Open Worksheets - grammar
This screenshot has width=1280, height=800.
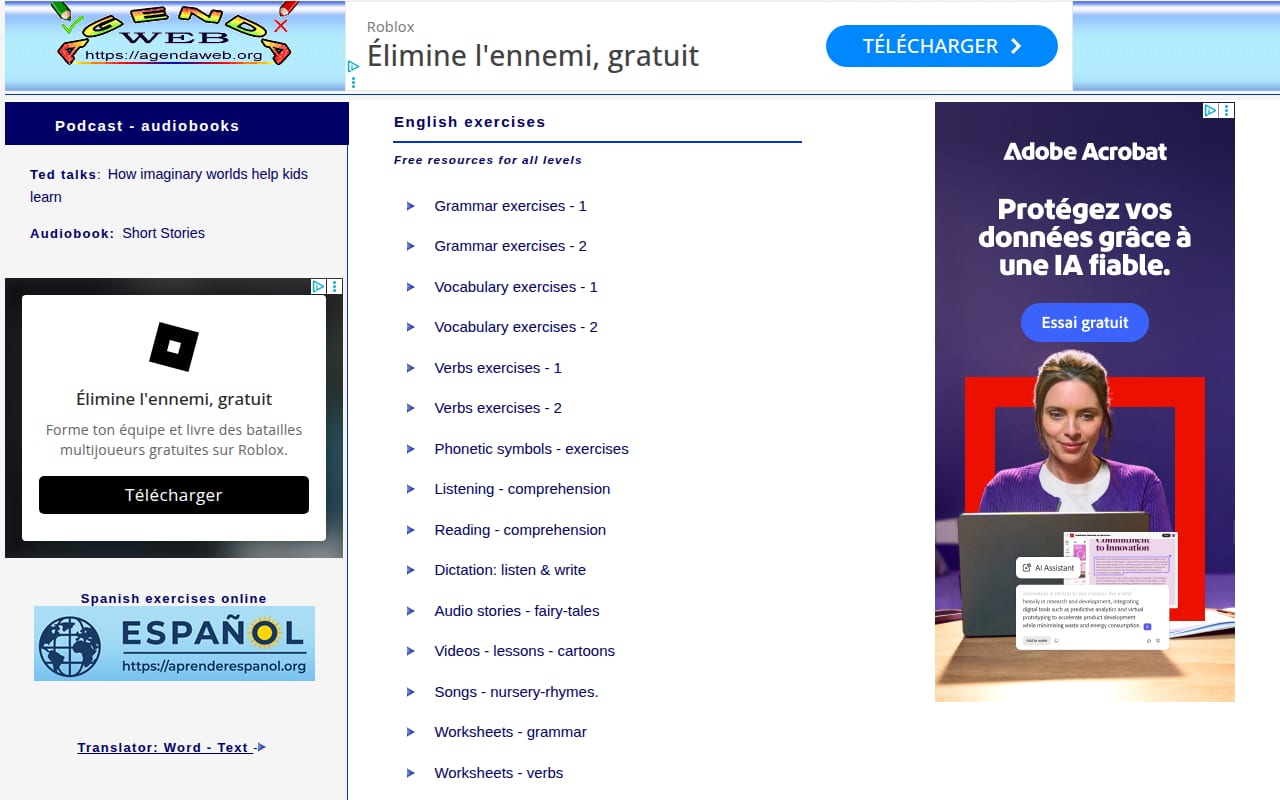coord(510,732)
